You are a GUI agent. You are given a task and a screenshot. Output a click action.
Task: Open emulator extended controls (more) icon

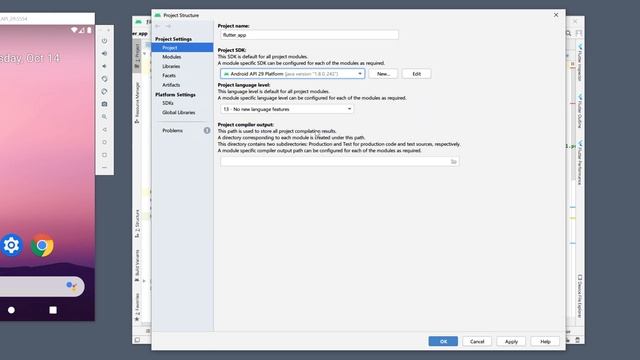(x=104, y=167)
